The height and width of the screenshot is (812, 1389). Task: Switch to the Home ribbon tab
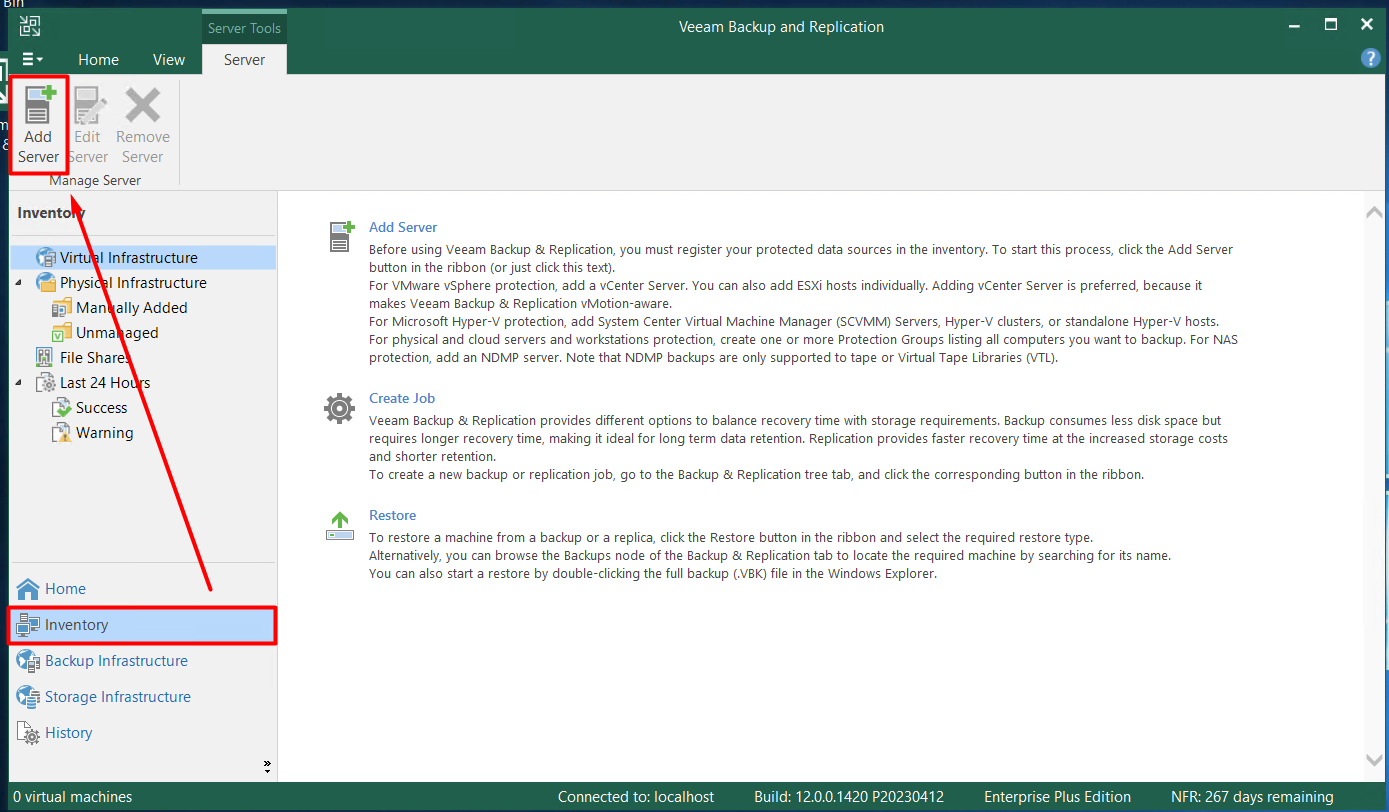pos(99,59)
